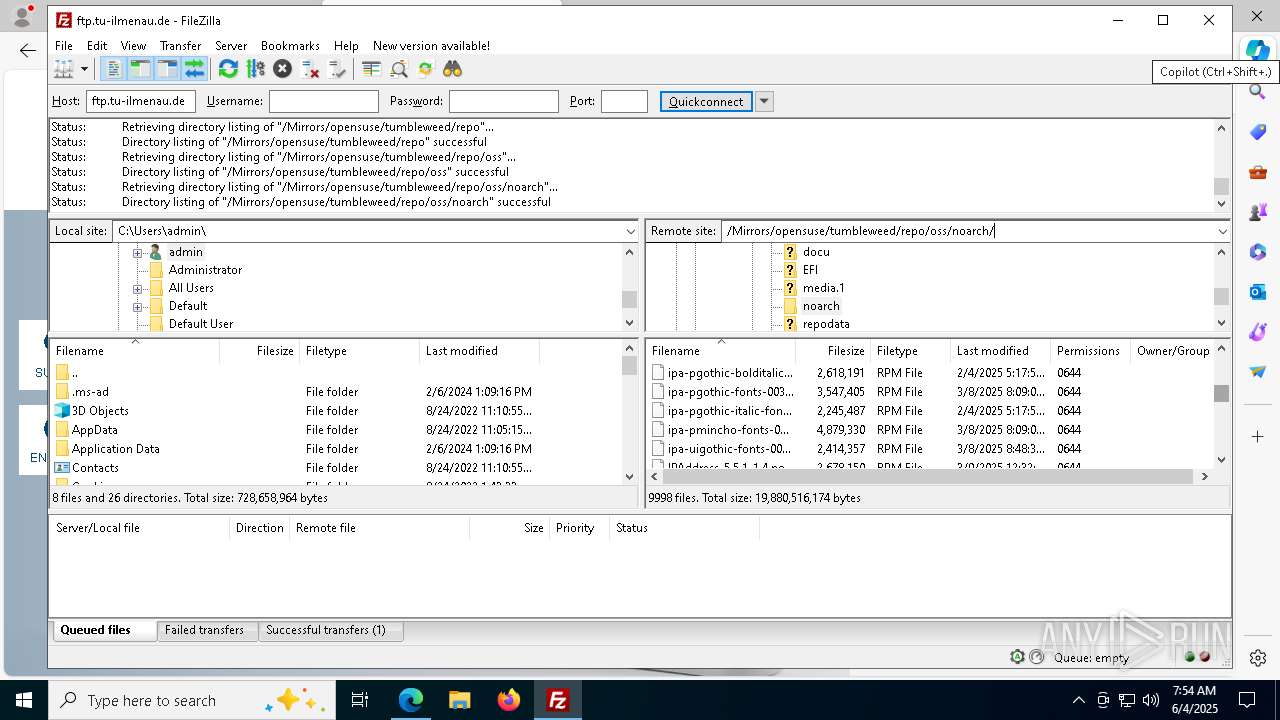The image size is (1280, 720).
Task: Click the Password input field
Action: [504, 101]
